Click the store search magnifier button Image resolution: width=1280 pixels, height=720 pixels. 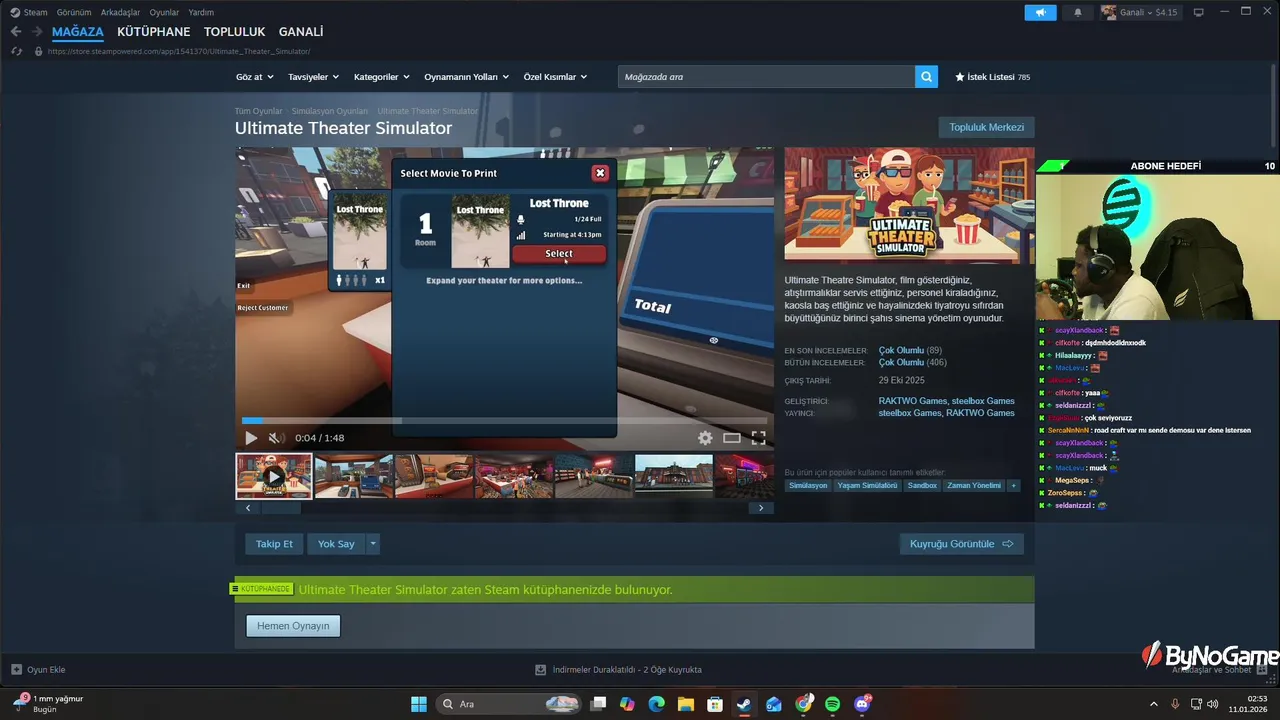tap(927, 76)
